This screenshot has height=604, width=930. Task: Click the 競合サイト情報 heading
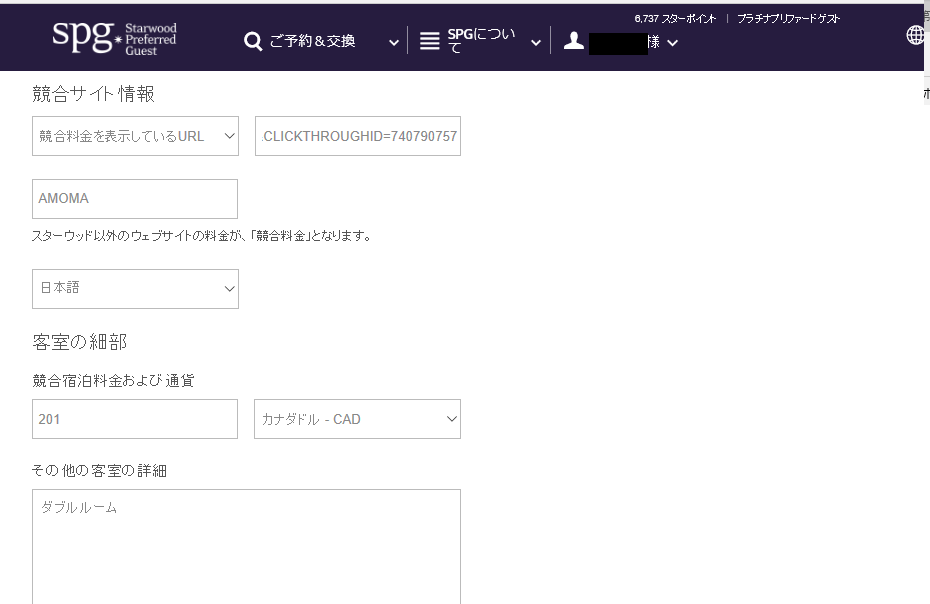(x=93, y=94)
